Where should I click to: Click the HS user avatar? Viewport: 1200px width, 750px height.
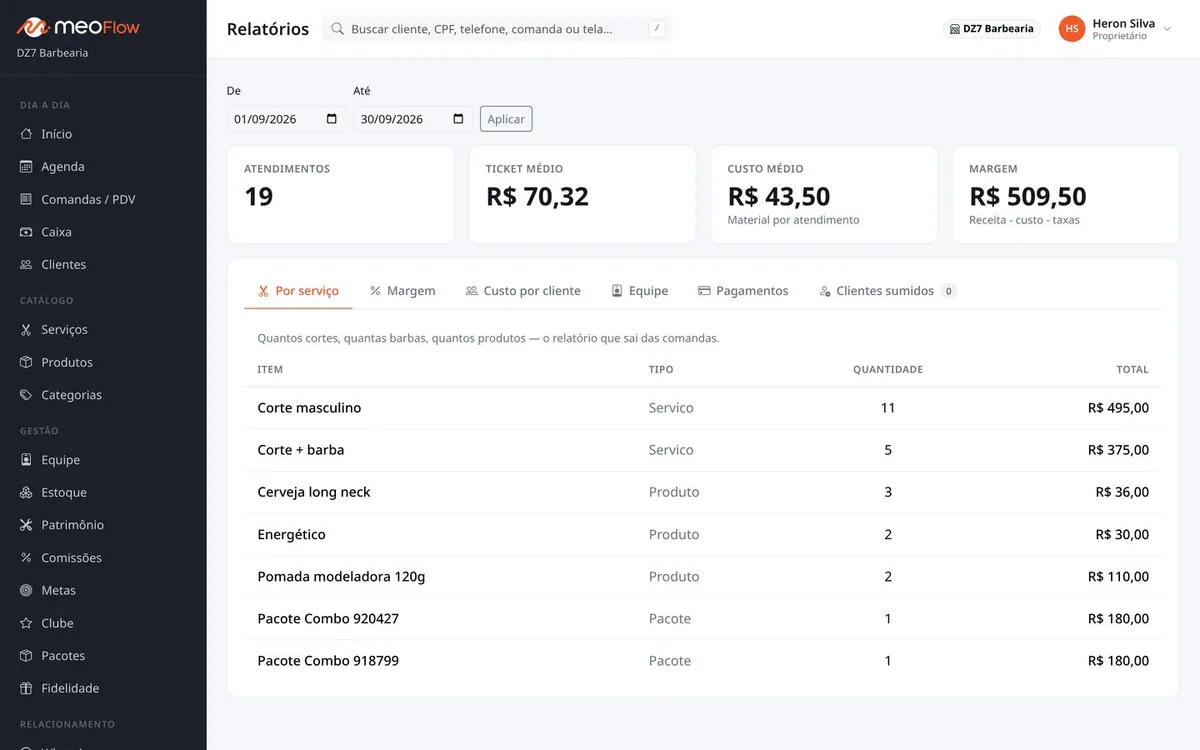[x=1072, y=29]
